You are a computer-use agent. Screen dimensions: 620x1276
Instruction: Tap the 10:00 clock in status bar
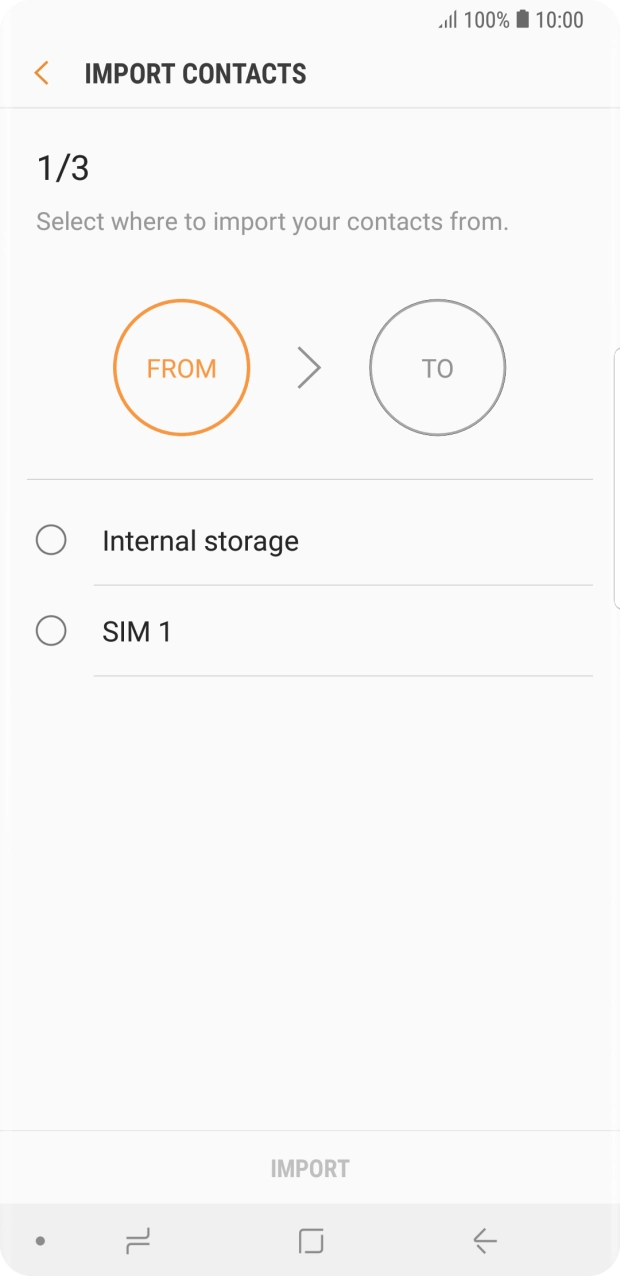click(x=560, y=20)
